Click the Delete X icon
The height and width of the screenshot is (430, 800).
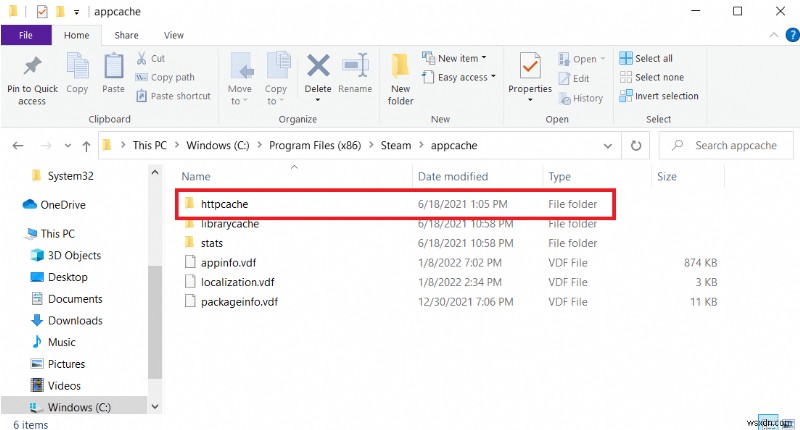pyautogui.click(x=318, y=66)
